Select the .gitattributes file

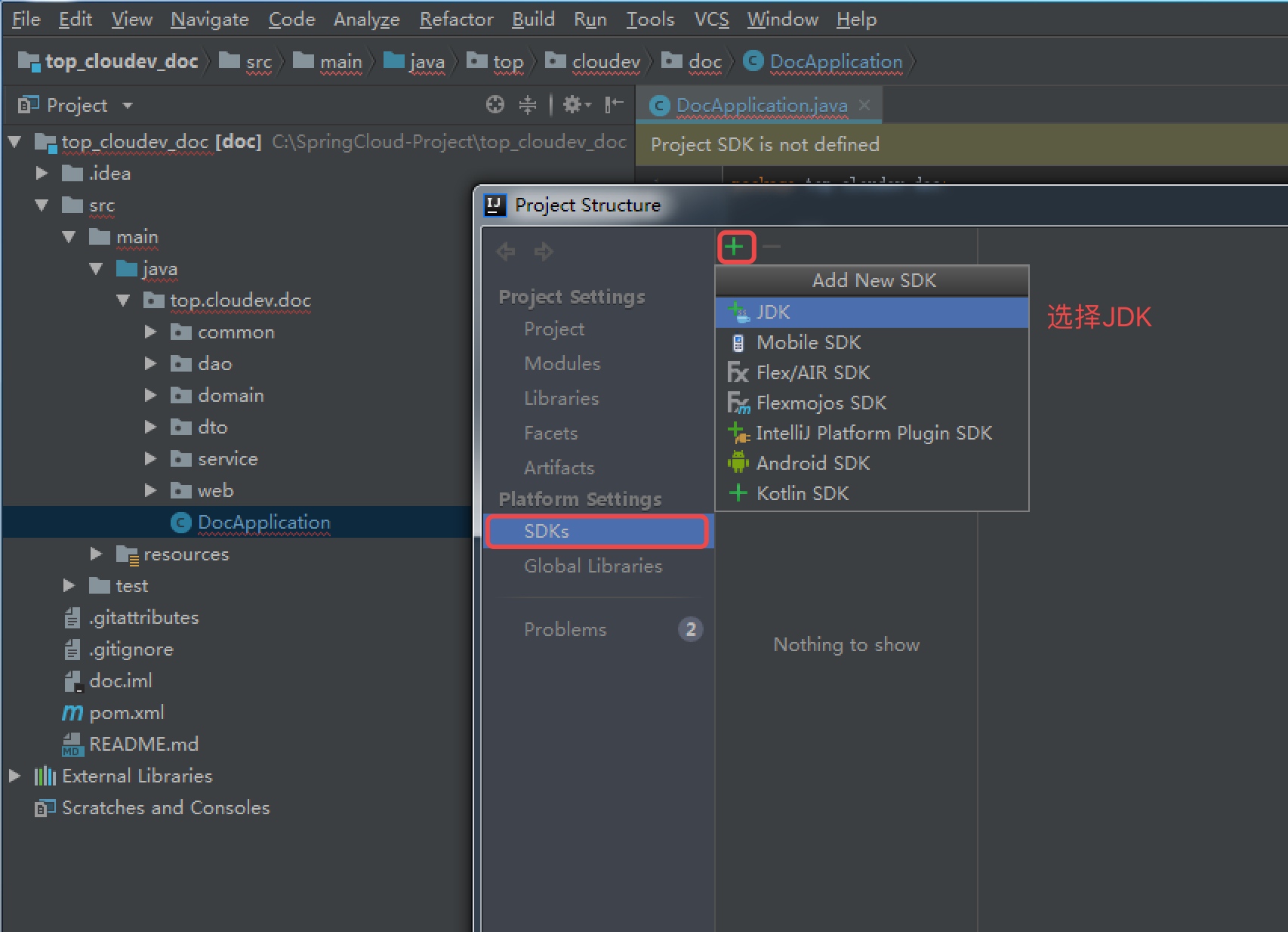pos(143,617)
